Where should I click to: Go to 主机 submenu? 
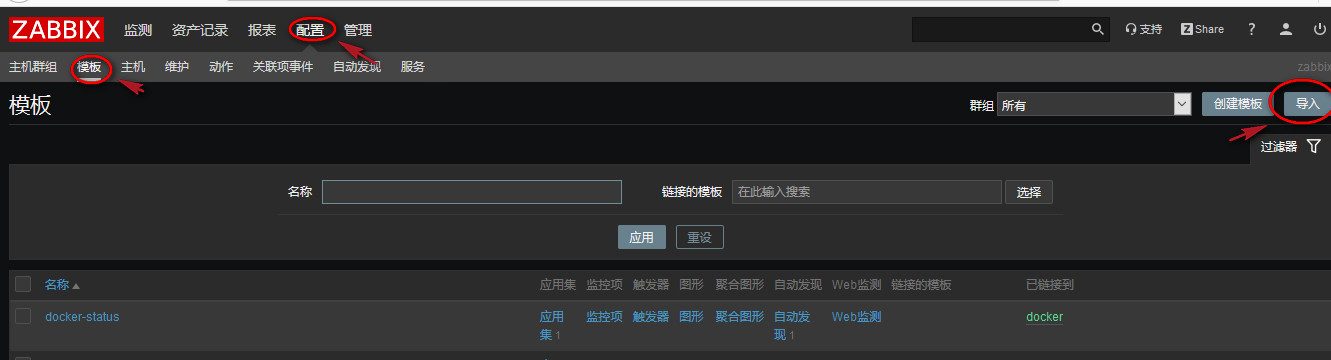click(133, 67)
